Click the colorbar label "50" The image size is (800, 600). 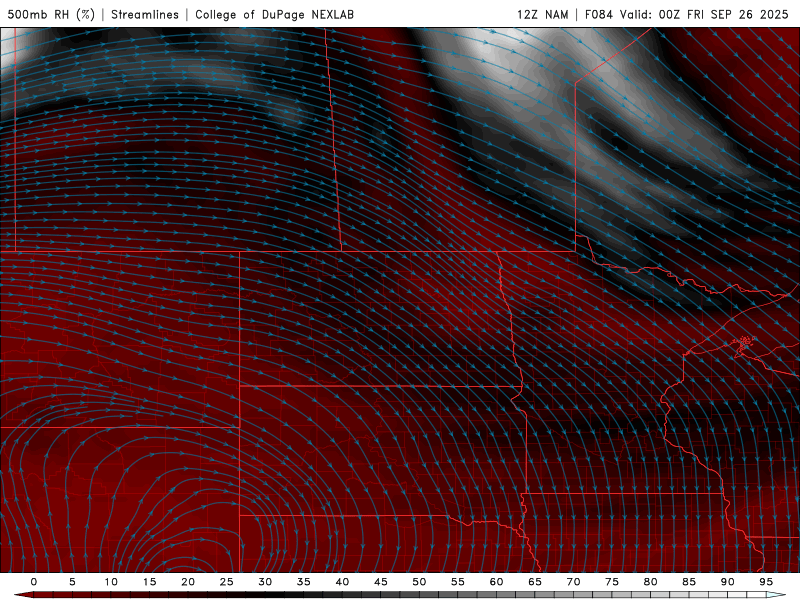coord(419,582)
